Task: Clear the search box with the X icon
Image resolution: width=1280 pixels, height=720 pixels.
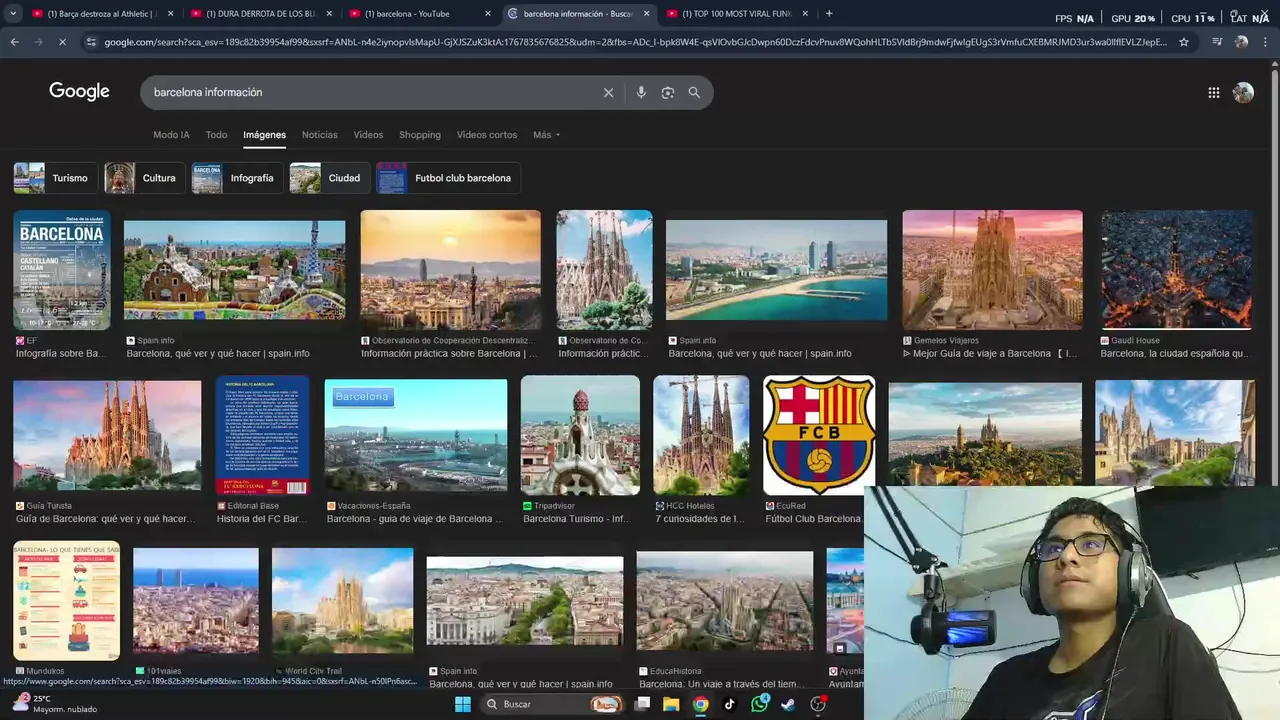Action: tap(608, 92)
